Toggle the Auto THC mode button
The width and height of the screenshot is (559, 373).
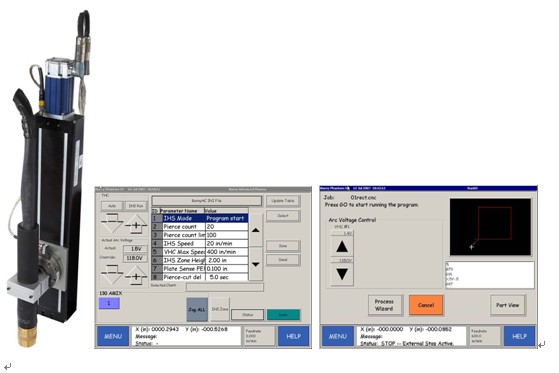coord(112,206)
